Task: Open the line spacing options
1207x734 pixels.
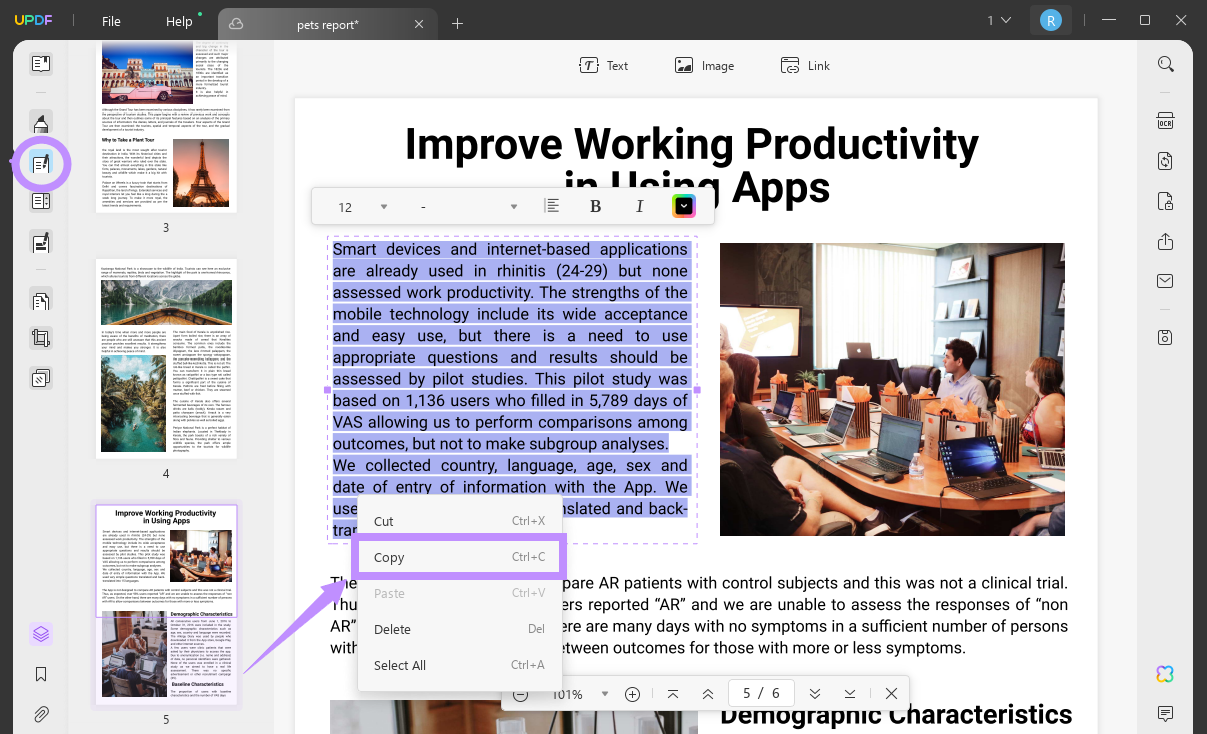Action: [x=552, y=206]
